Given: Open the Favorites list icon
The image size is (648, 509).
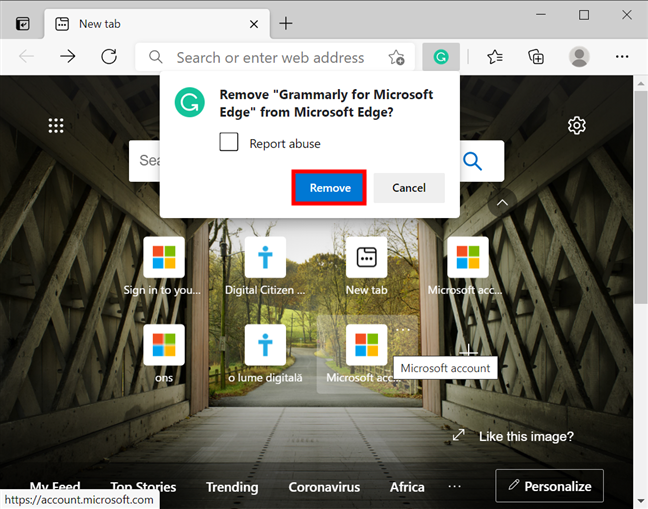Looking at the screenshot, I should [495, 57].
